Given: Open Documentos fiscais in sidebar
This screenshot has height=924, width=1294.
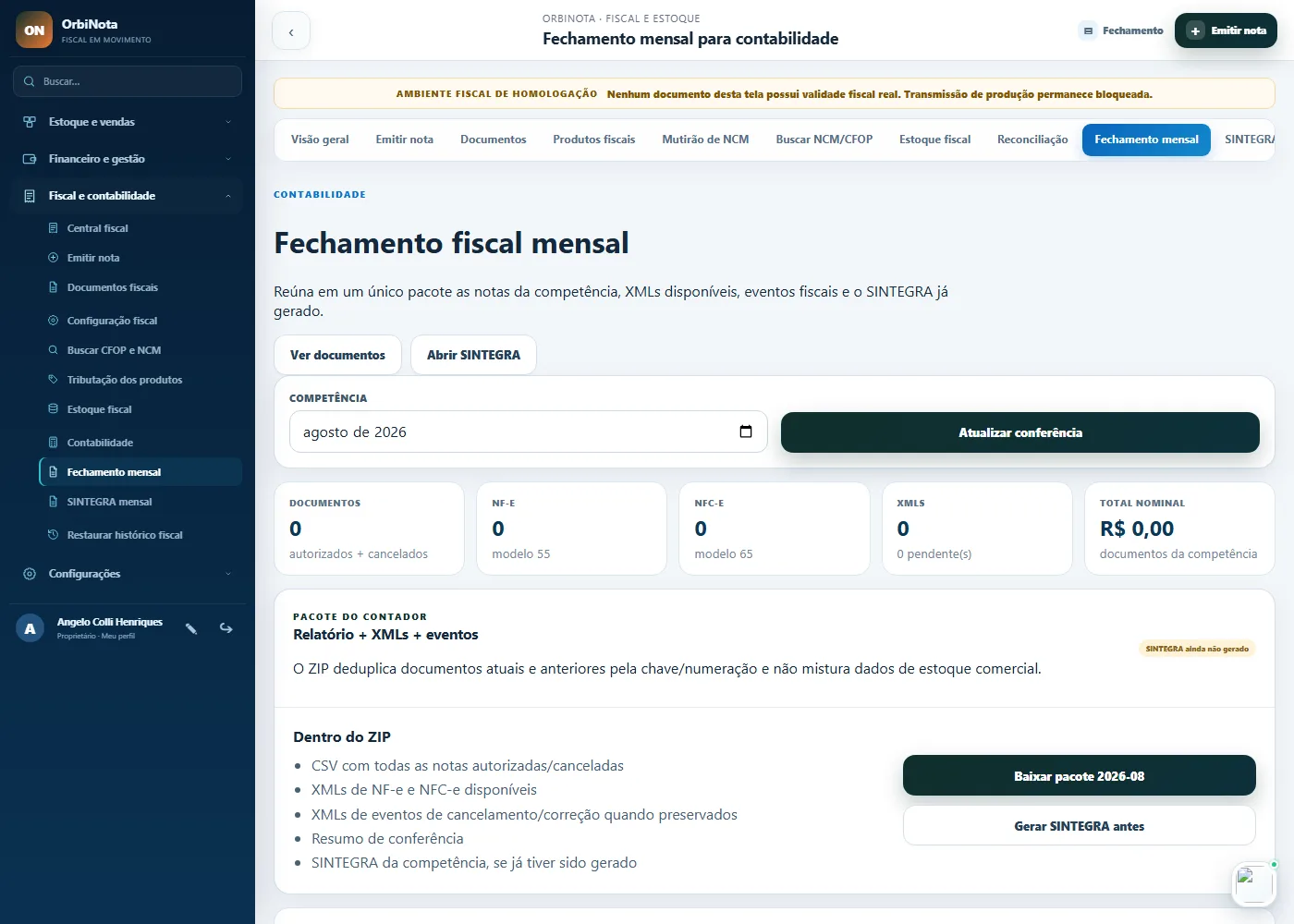Looking at the screenshot, I should [140, 287].
